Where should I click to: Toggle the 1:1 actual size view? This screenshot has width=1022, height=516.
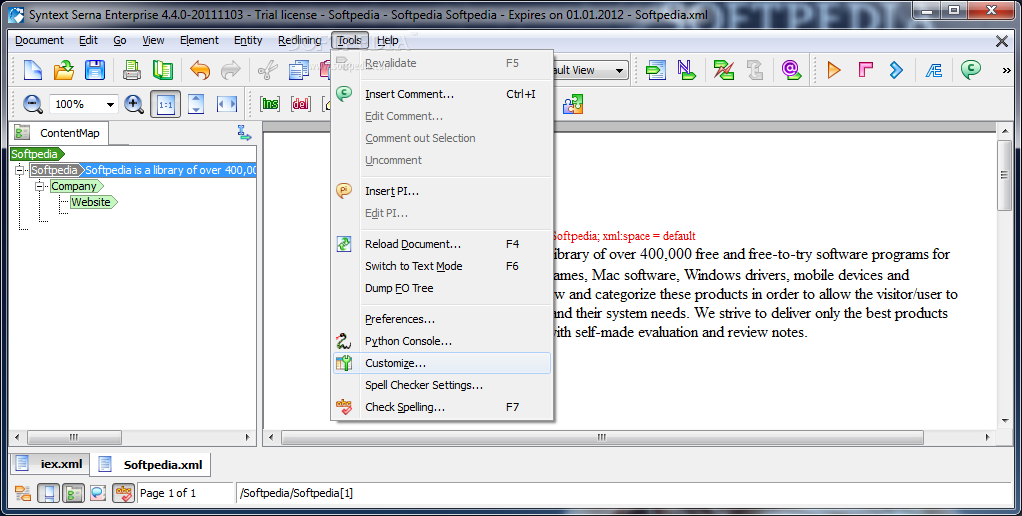166,104
